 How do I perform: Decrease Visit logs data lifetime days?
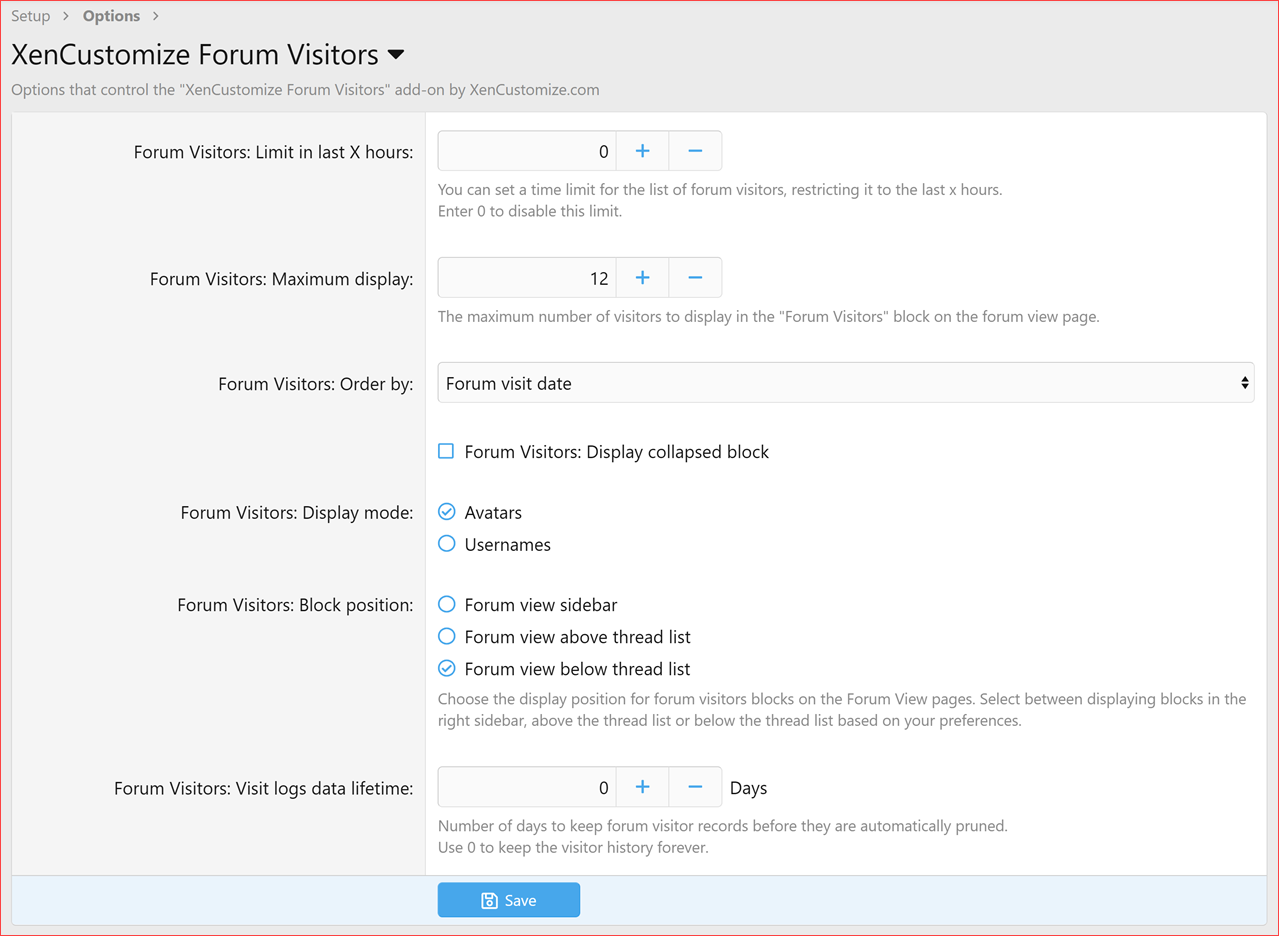point(695,788)
